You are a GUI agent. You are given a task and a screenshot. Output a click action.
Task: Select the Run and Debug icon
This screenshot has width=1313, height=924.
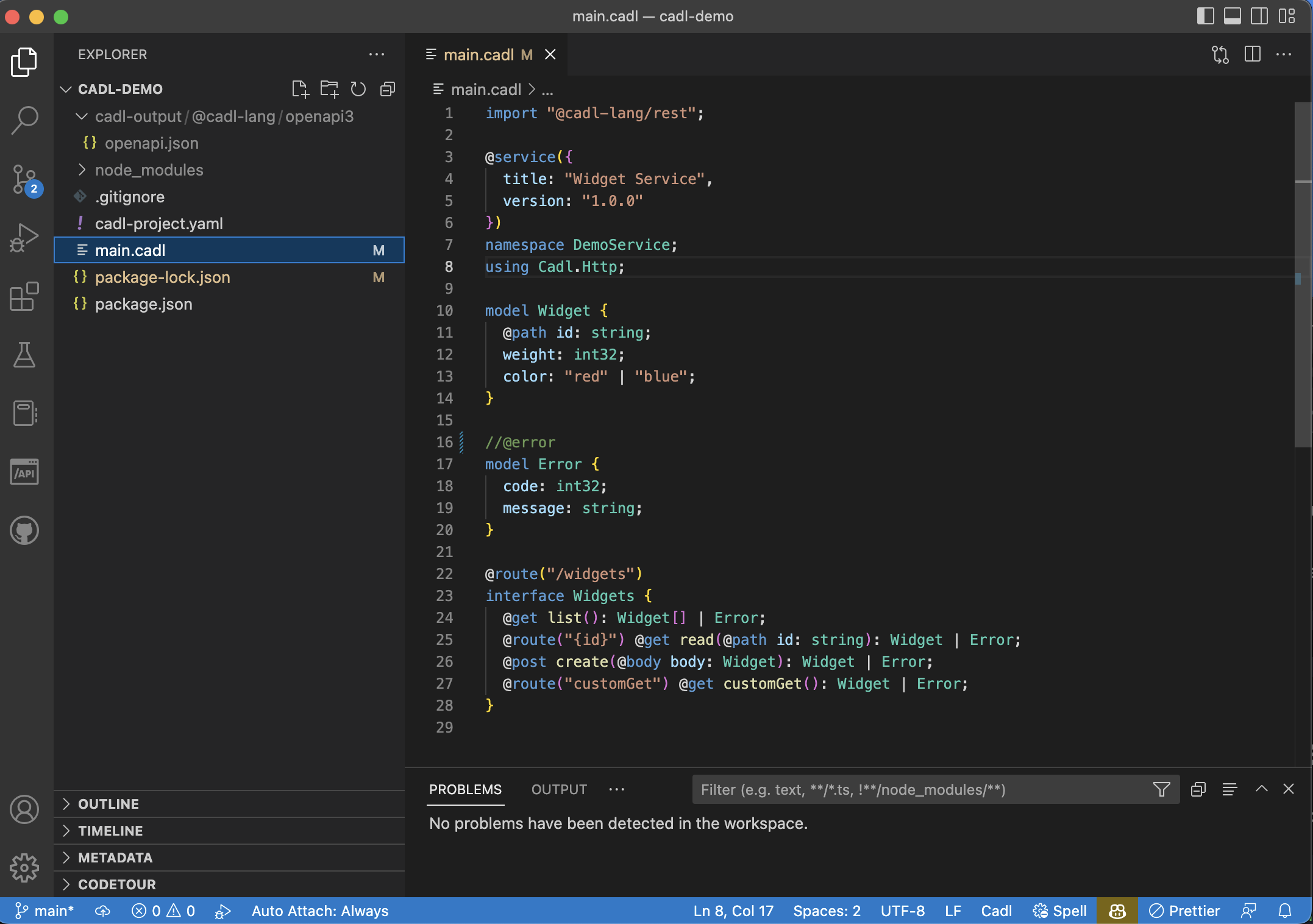click(24, 237)
